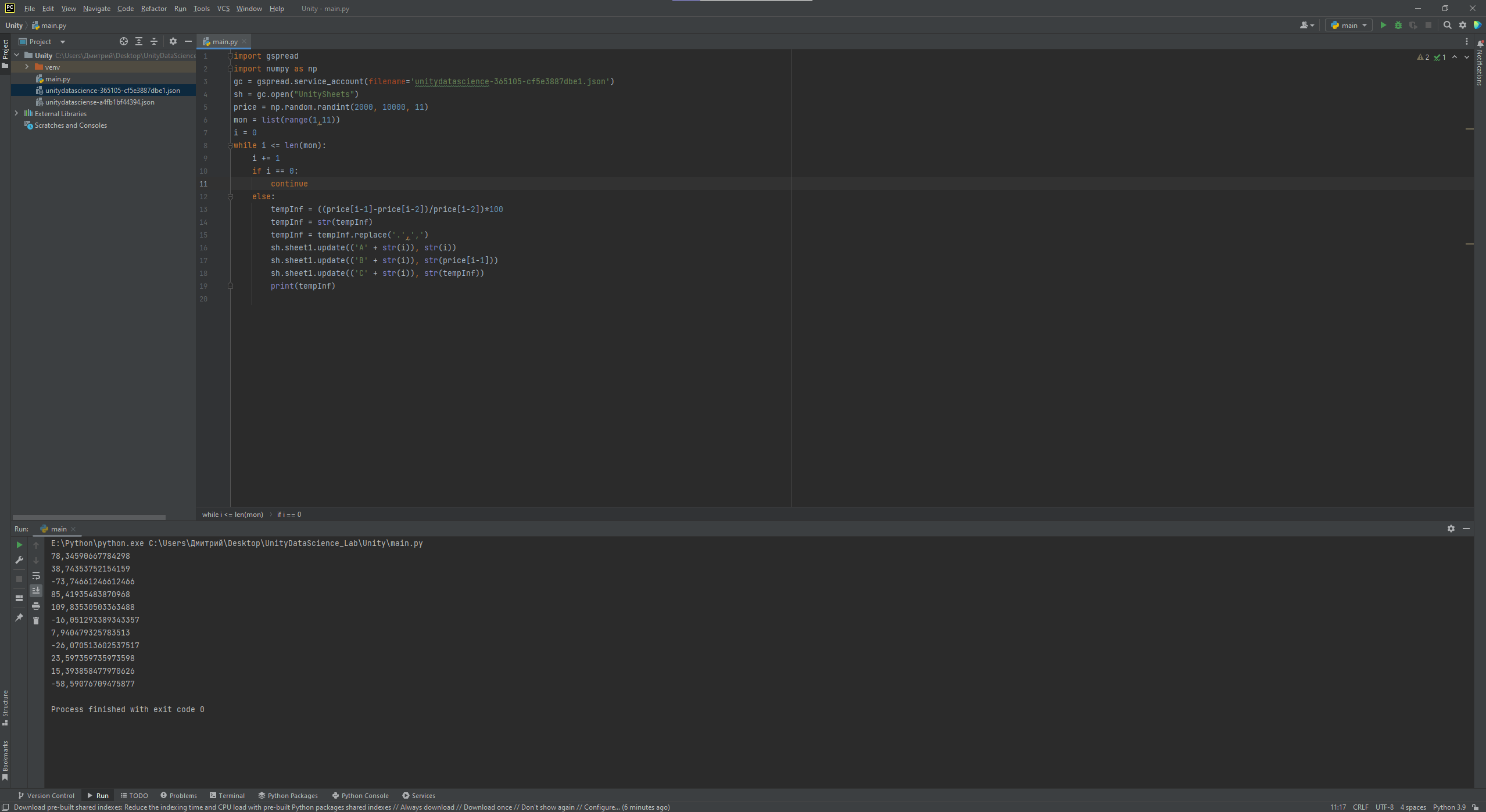Screen dimensions: 1486x812
Task: Collapse all nodes in the Project panel
Action: coord(153,41)
